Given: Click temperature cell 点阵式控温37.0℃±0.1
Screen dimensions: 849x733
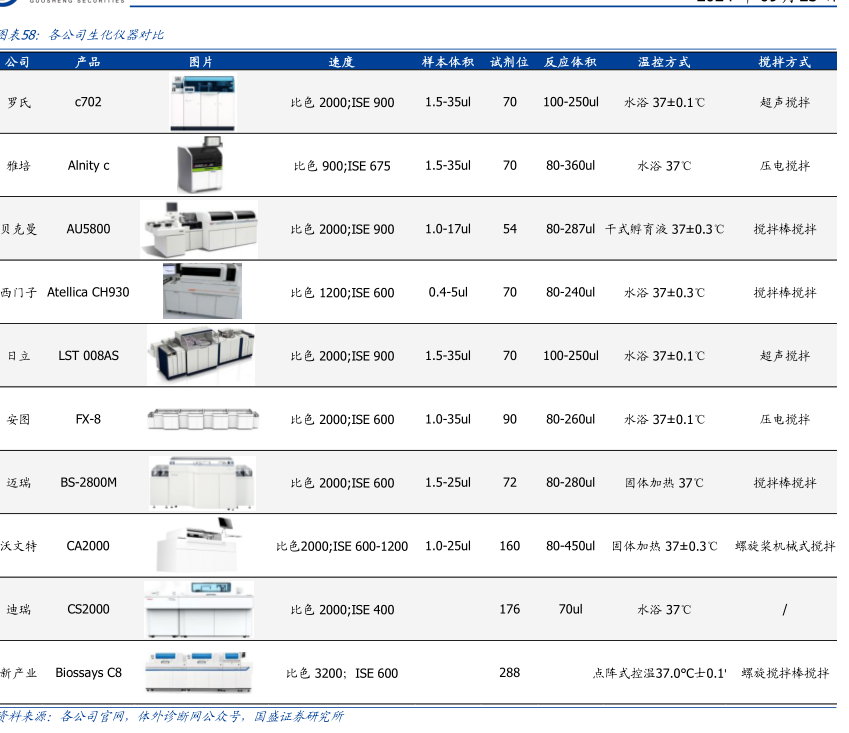Looking at the screenshot, I should [659, 673].
